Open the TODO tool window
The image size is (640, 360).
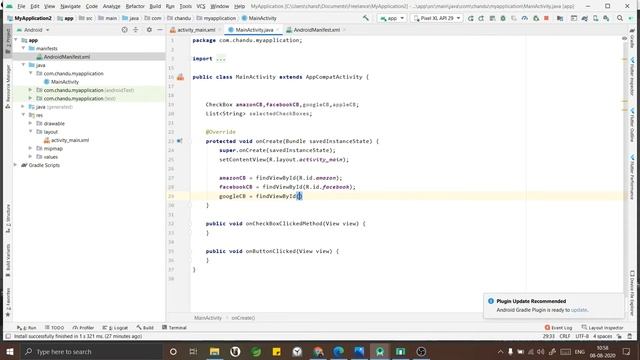(x=54, y=327)
